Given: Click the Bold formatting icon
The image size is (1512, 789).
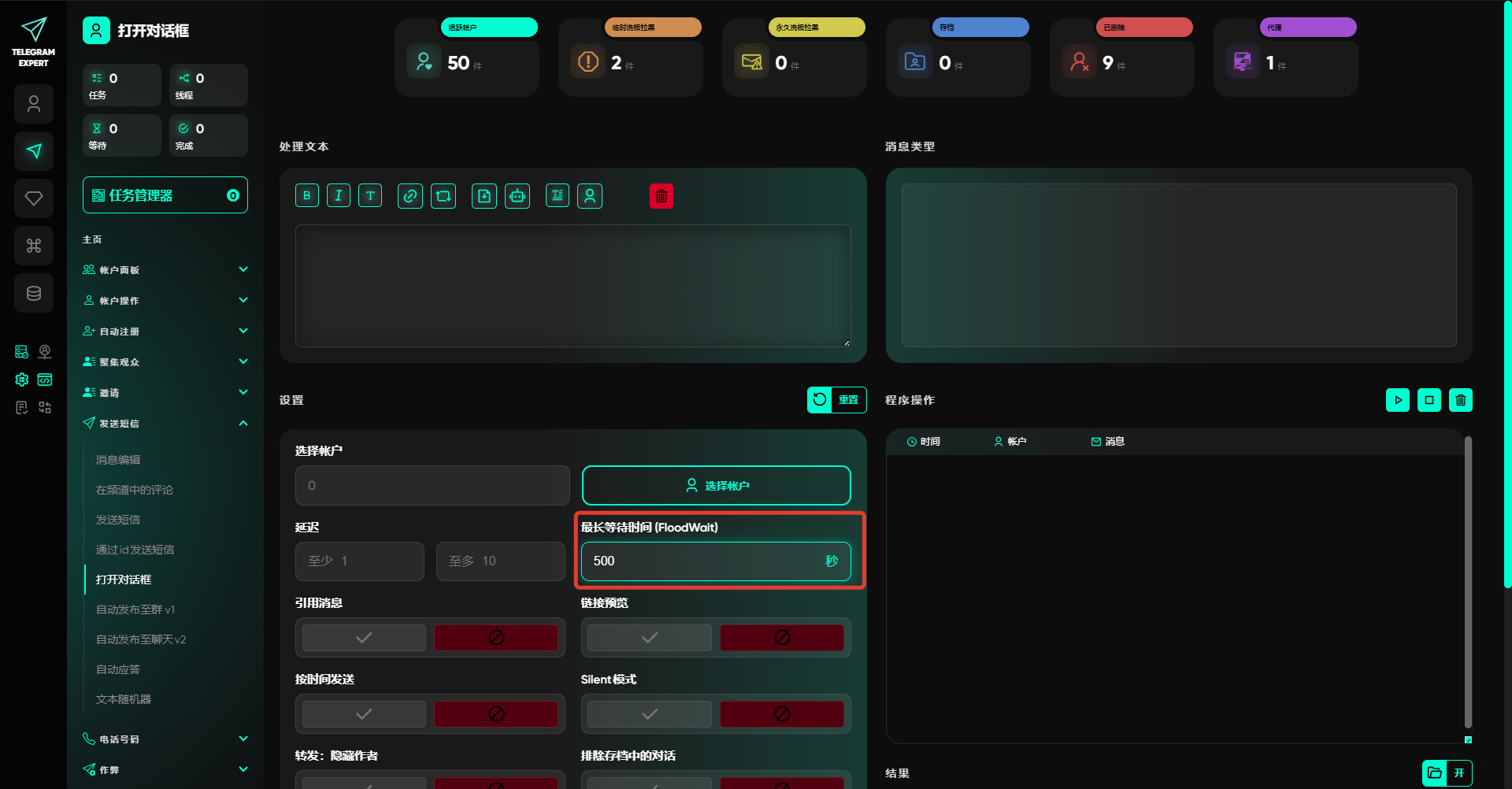Looking at the screenshot, I should pos(307,196).
